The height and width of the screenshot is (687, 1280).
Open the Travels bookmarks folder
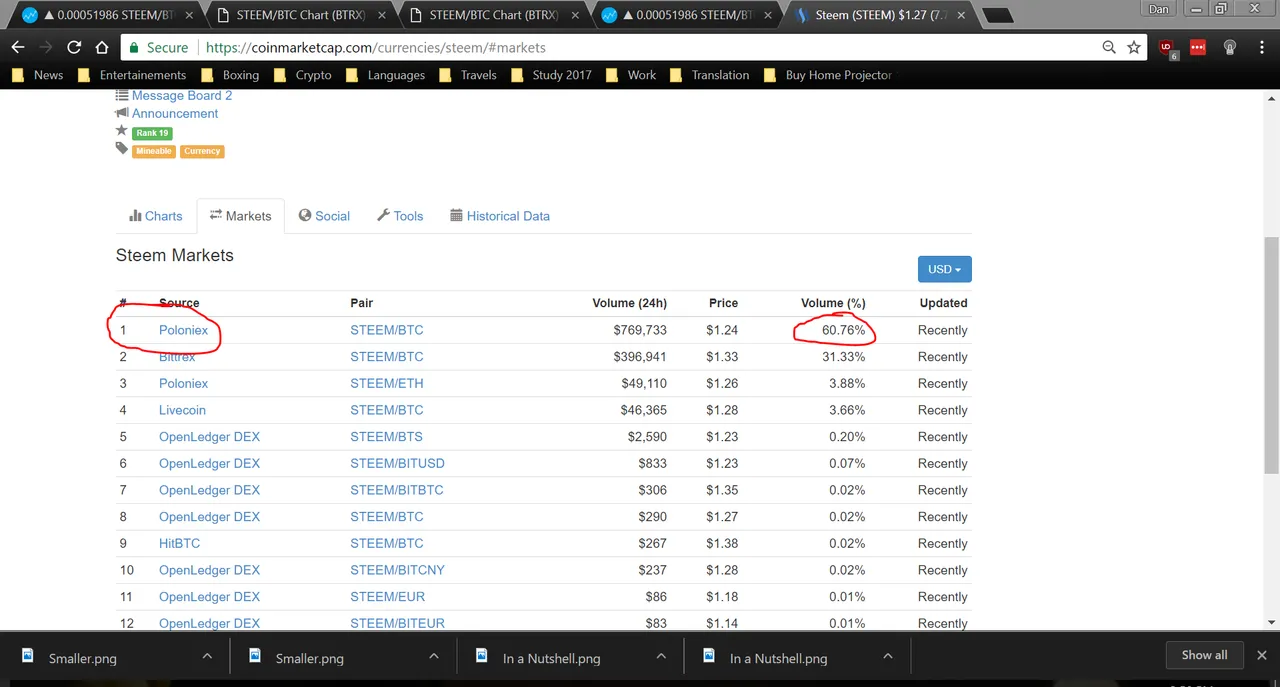tap(467, 75)
